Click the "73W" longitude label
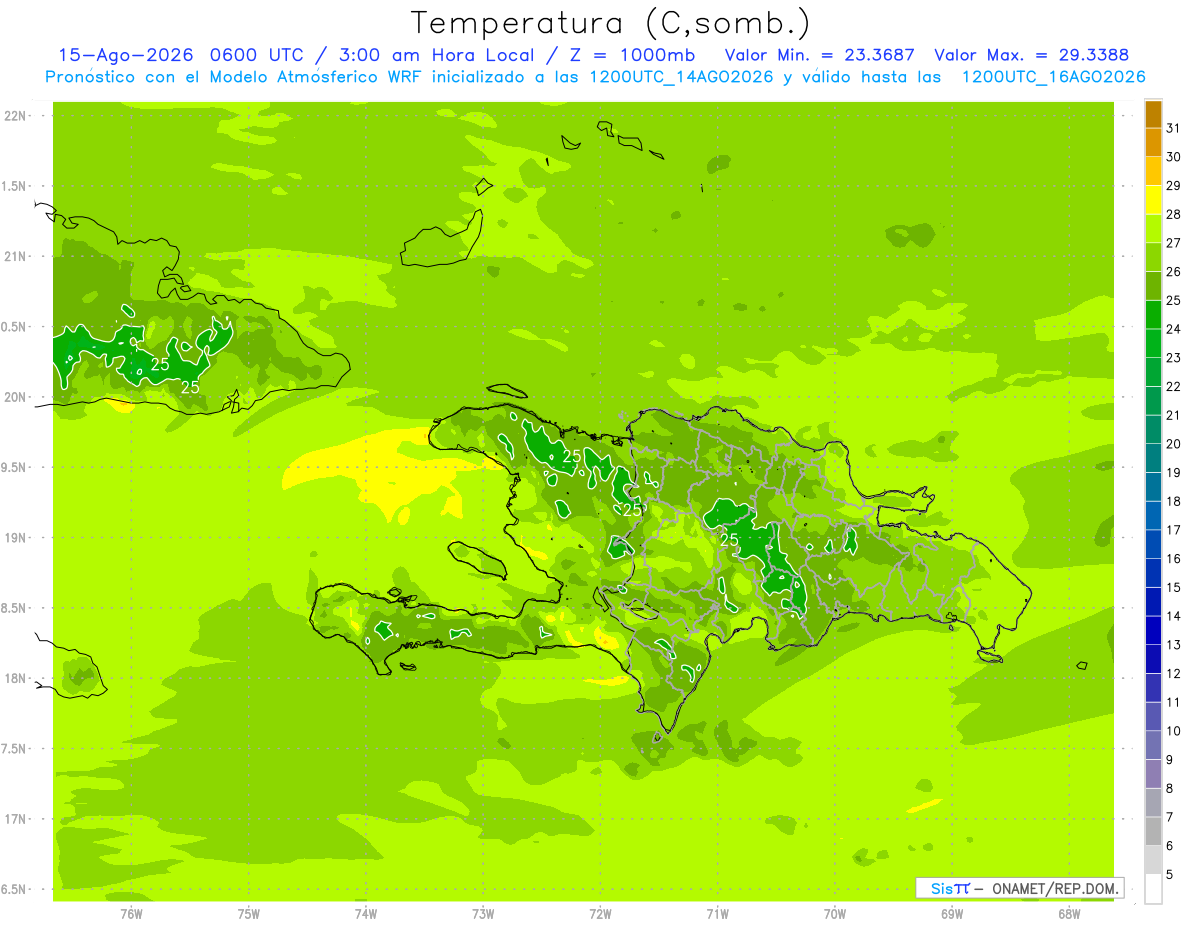Image resolution: width=1200 pixels, height=927 pixels. (483, 914)
